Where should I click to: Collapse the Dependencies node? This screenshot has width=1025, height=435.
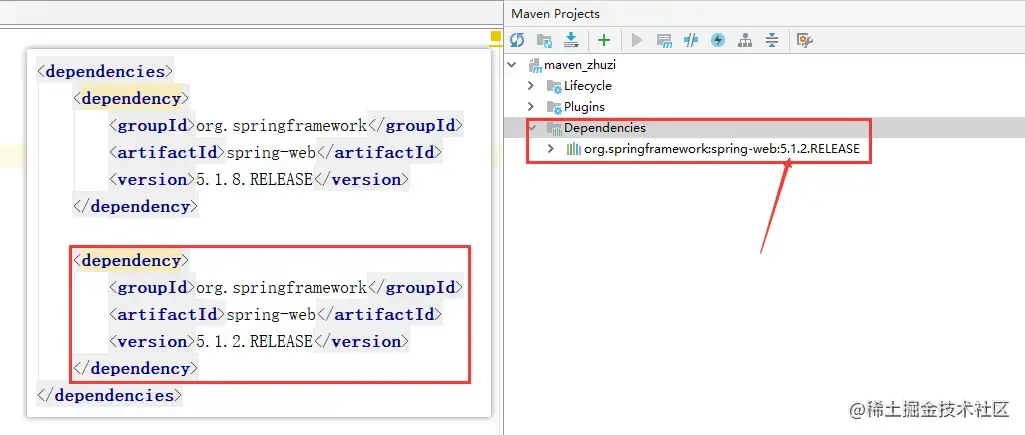tap(531, 128)
